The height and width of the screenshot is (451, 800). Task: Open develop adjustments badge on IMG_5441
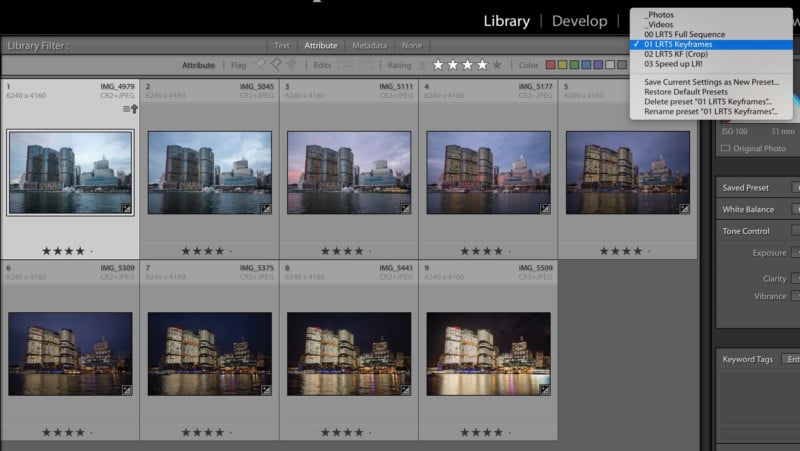[x=406, y=390]
